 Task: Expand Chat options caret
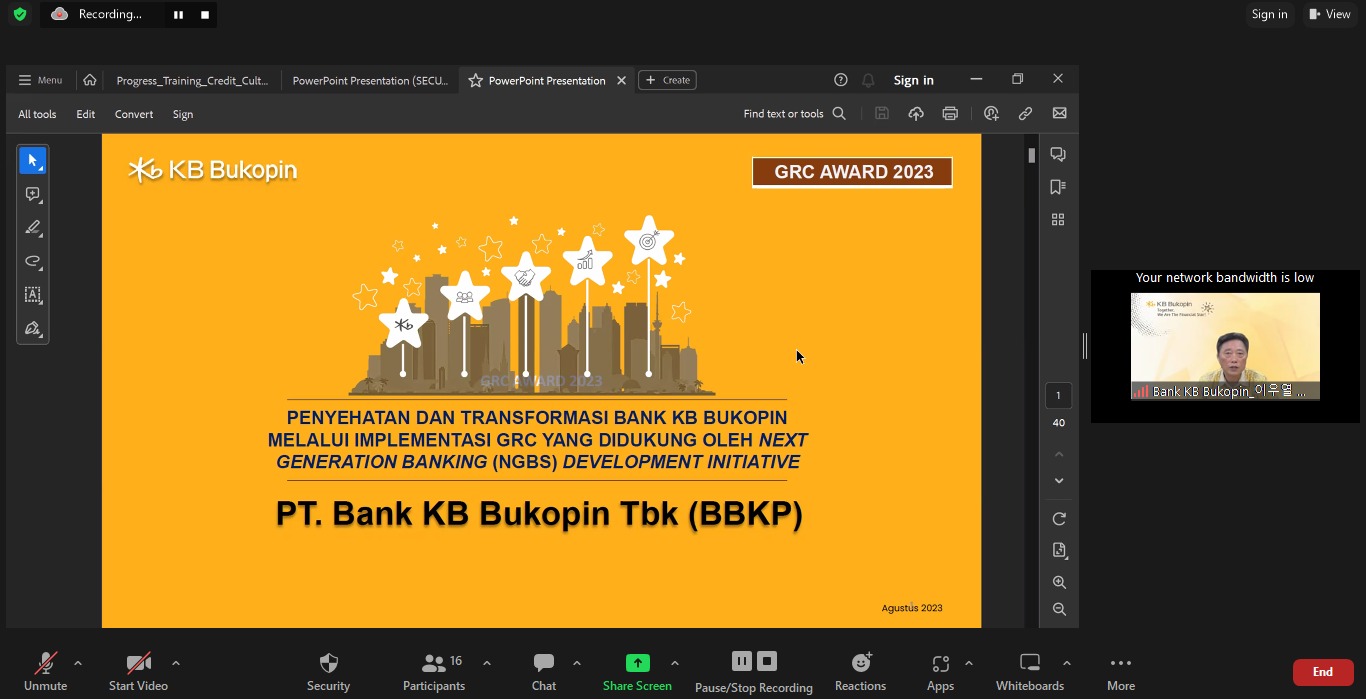coord(577,663)
